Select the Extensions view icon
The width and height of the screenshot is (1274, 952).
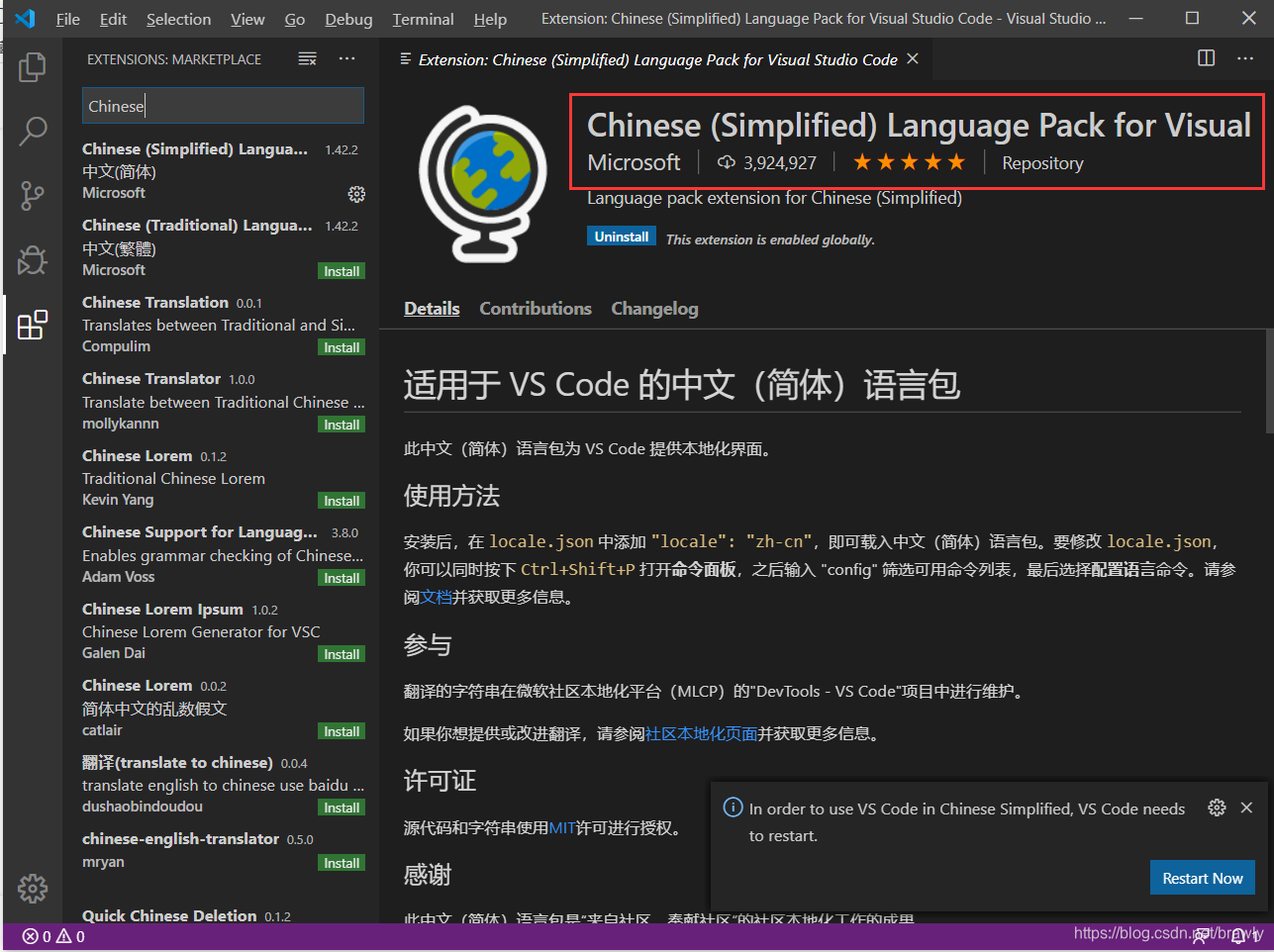pos(33,324)
